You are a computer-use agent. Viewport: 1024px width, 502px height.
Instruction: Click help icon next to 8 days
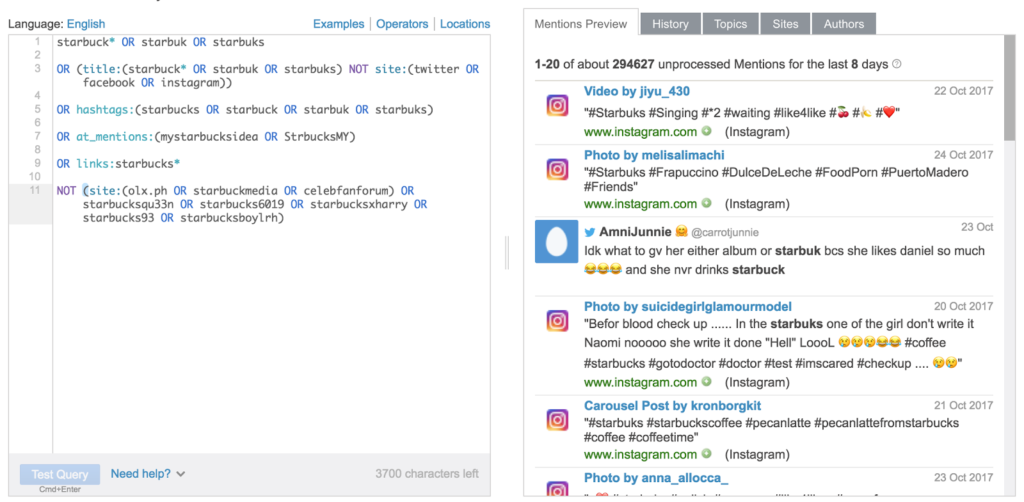[x=896, y=64]
